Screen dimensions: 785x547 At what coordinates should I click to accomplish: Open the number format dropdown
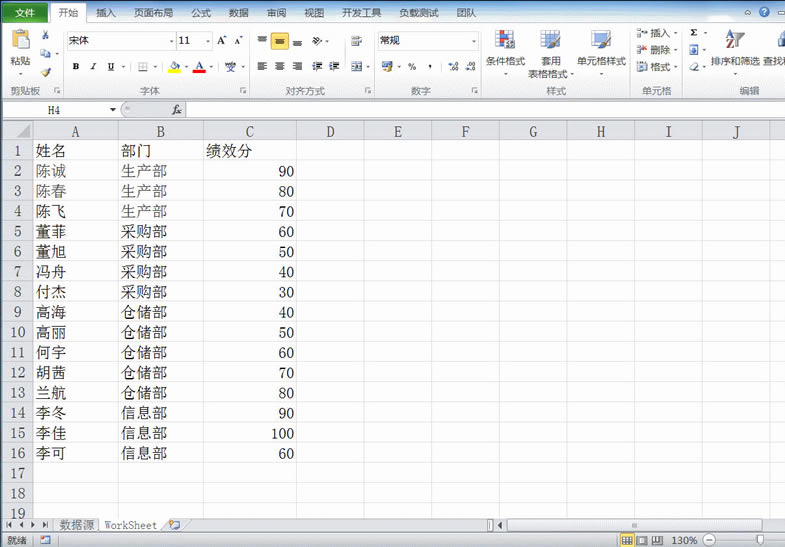click(474, 41)
